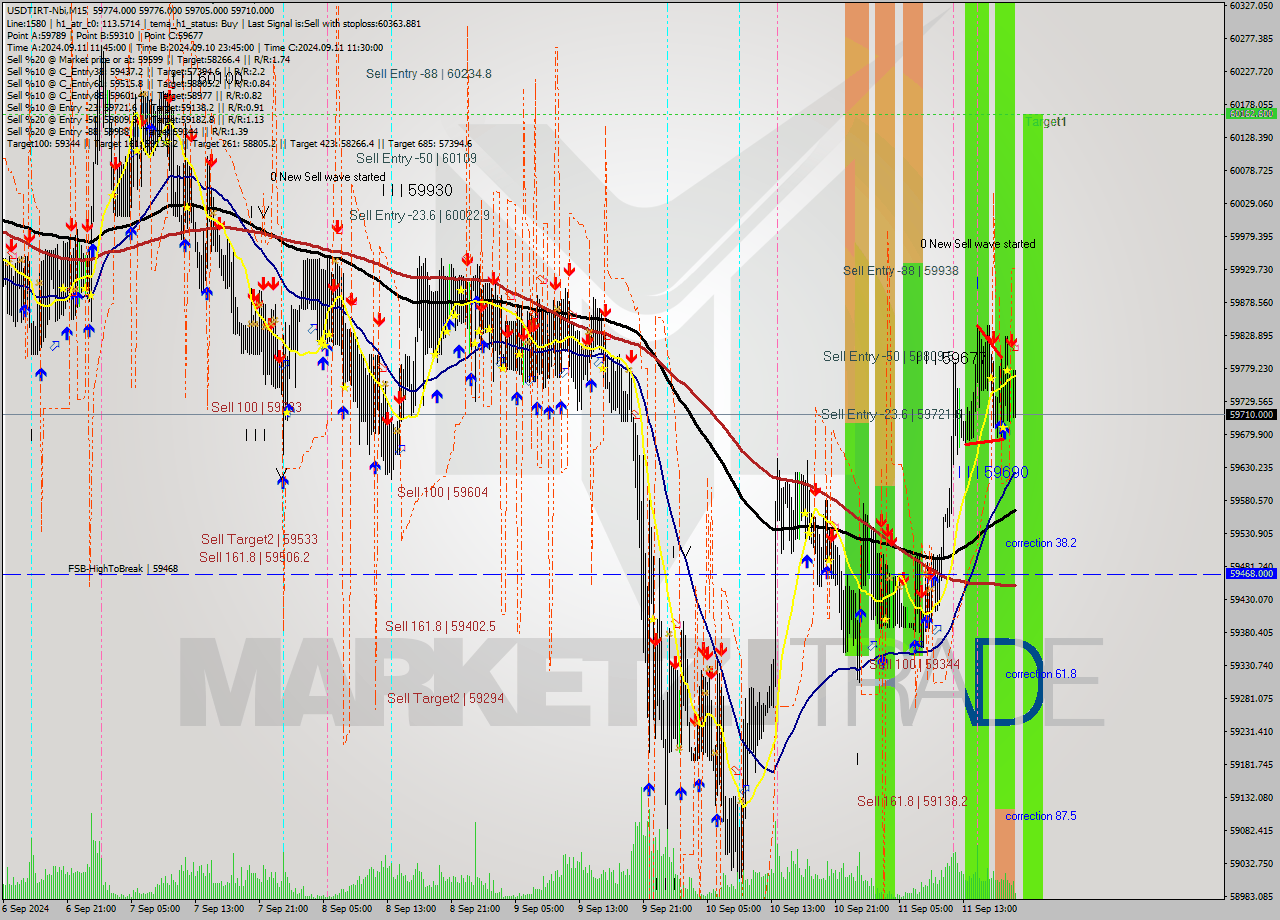Screen dimensions: 1280x920
Task: Click the '10 Sep 05:00' time label
Action: point(733,908)
